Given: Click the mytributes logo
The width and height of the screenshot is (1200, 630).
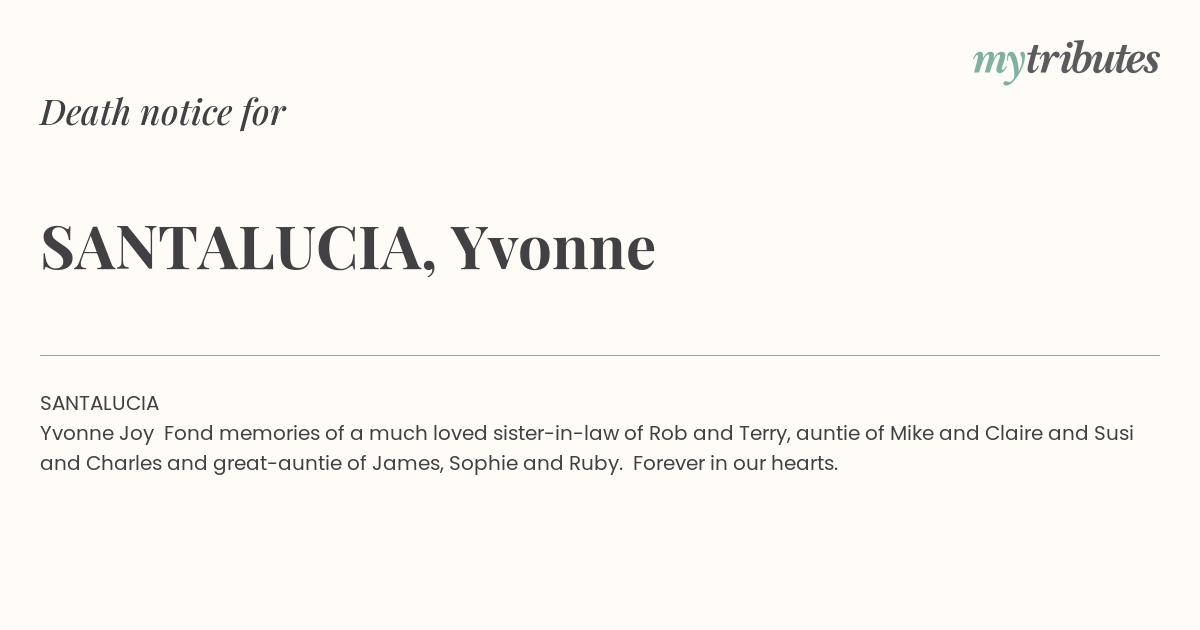Looking at the screenshot, I should (x=1066, y=61).
